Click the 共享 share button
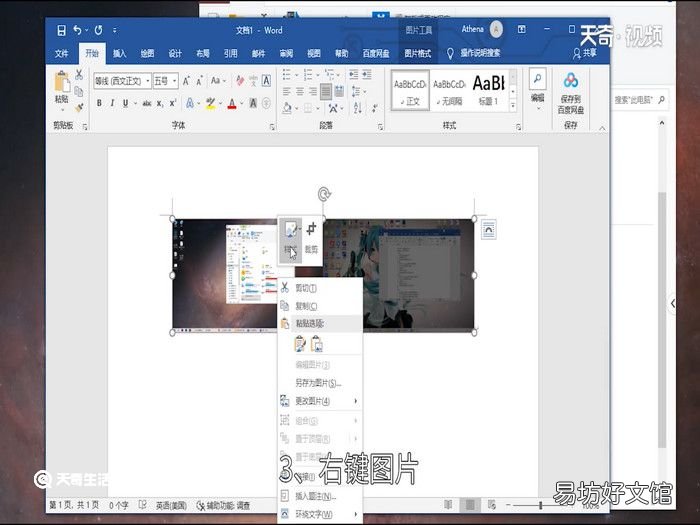 [x=585, y=53]
